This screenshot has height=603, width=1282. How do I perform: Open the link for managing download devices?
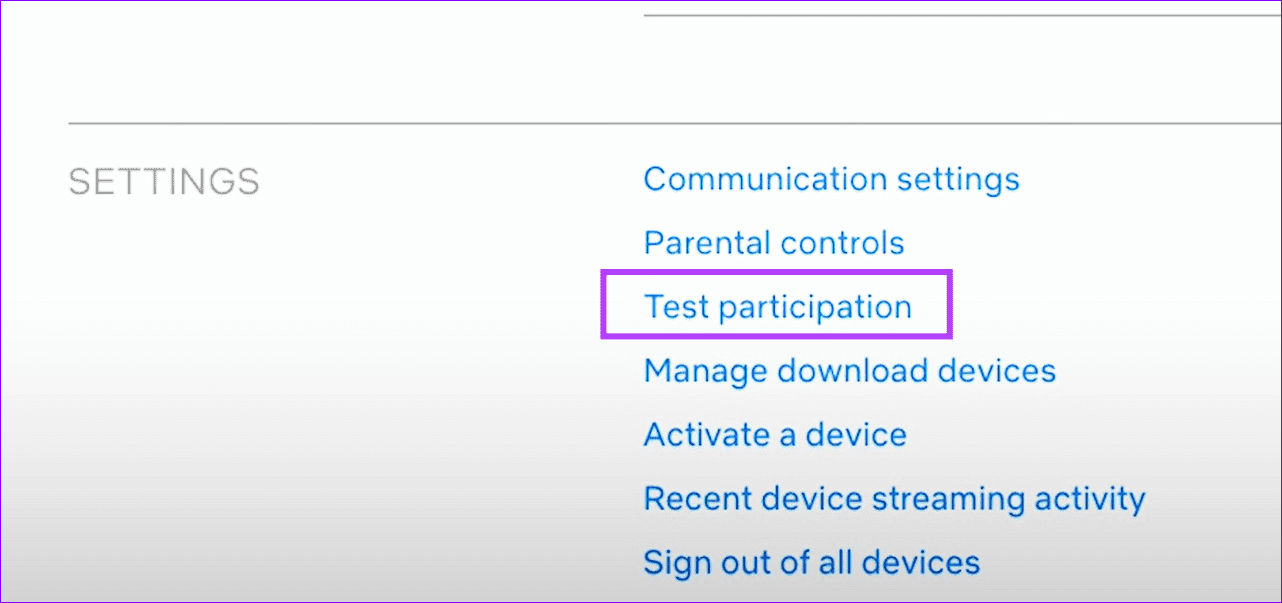[849, 370]
